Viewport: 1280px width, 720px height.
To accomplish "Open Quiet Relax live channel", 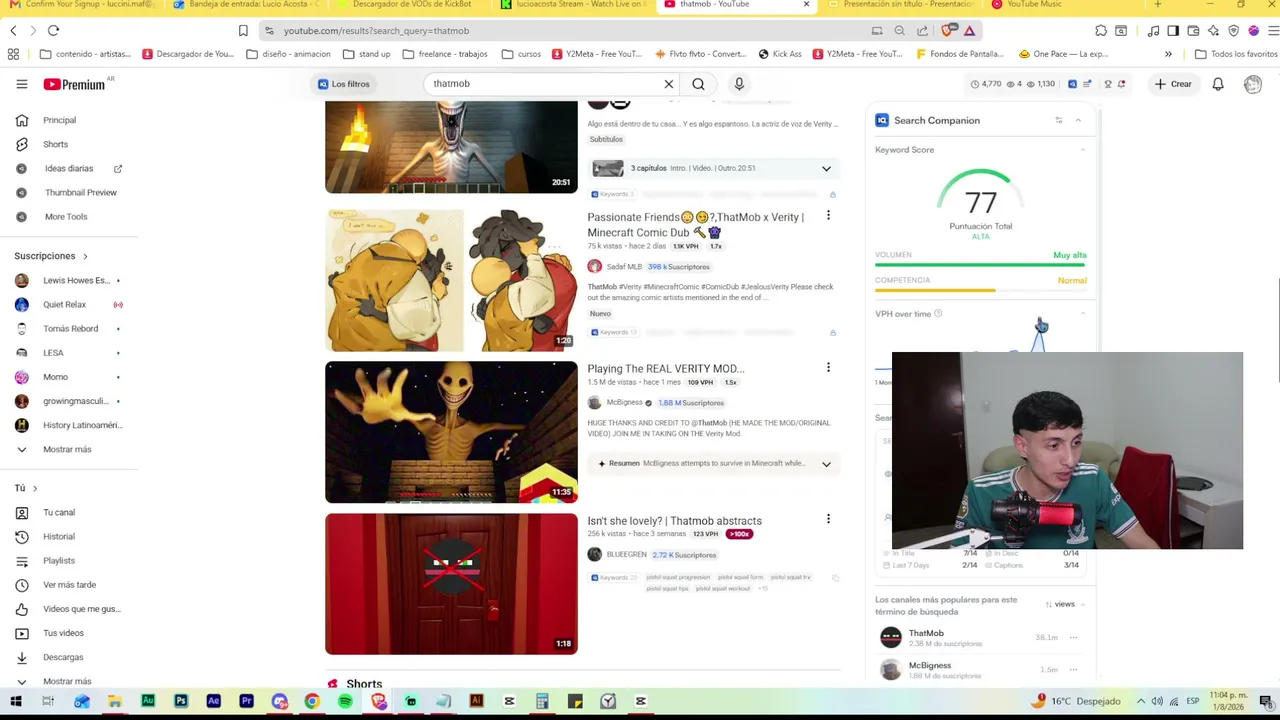I will click(65, 304).
